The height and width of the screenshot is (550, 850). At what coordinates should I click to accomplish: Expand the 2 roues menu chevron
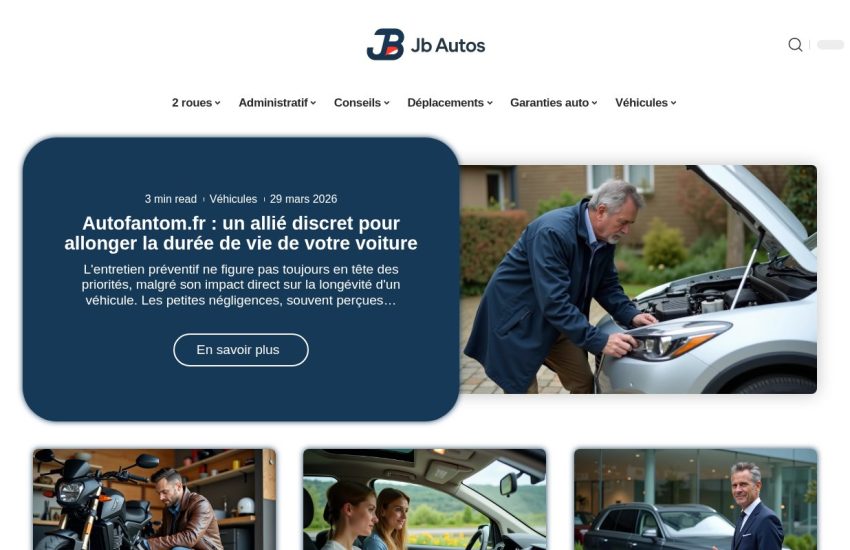click(x=217, y=103)
